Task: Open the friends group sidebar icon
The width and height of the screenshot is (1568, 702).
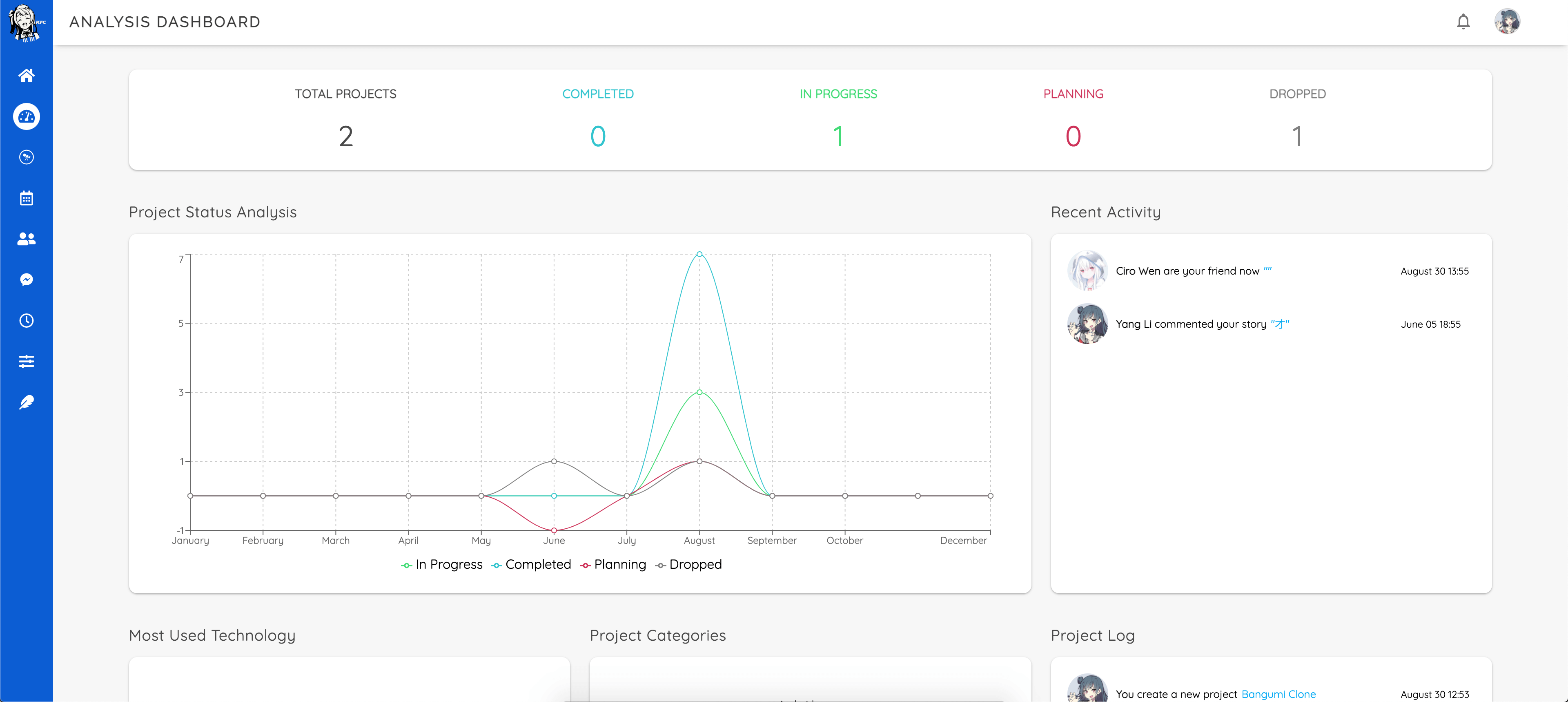Action: [26, 239]
